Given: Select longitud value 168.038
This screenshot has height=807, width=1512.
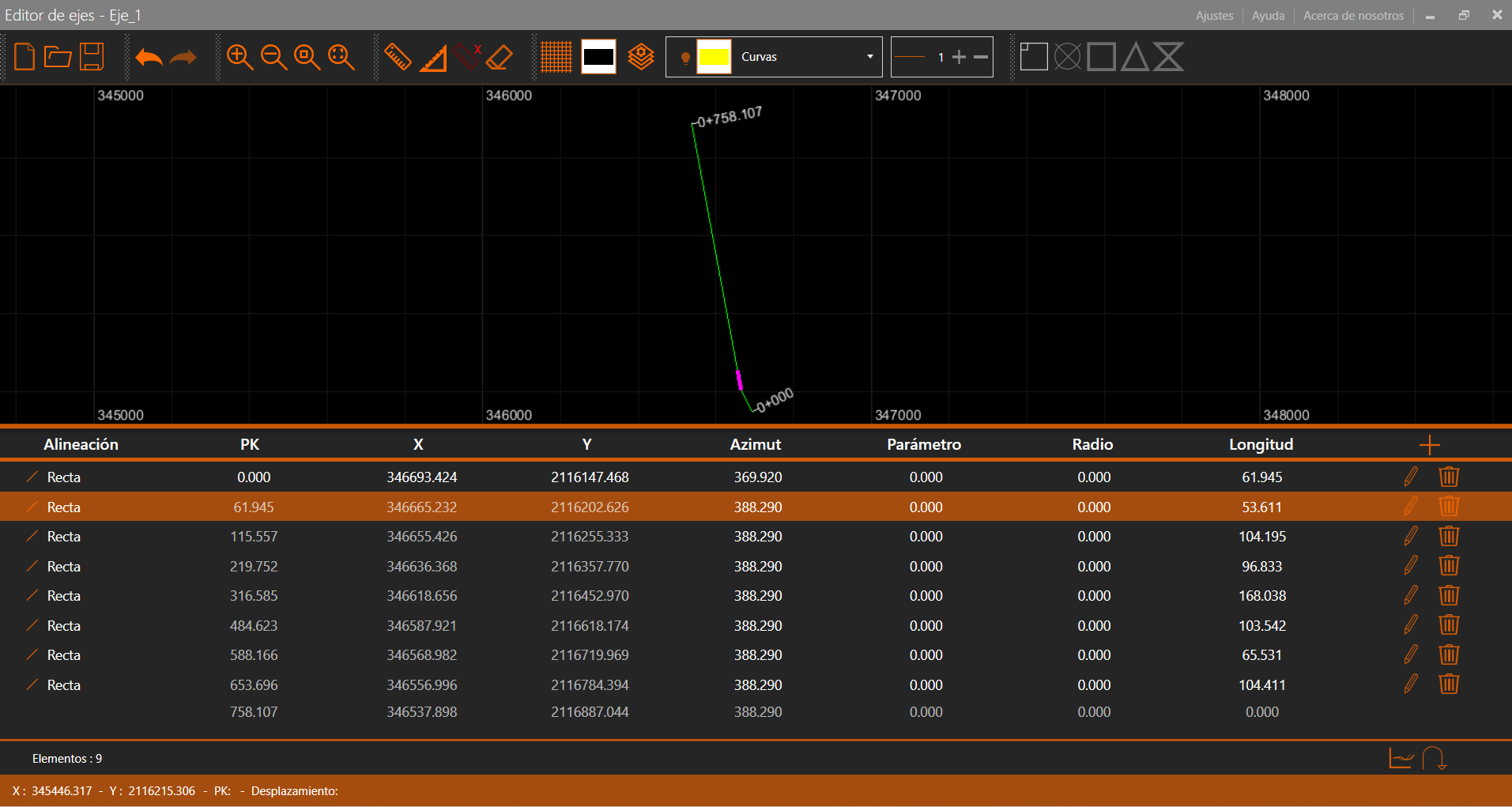Looking at the screenshot, I should pyautogui.click(x=1262, y=596).
